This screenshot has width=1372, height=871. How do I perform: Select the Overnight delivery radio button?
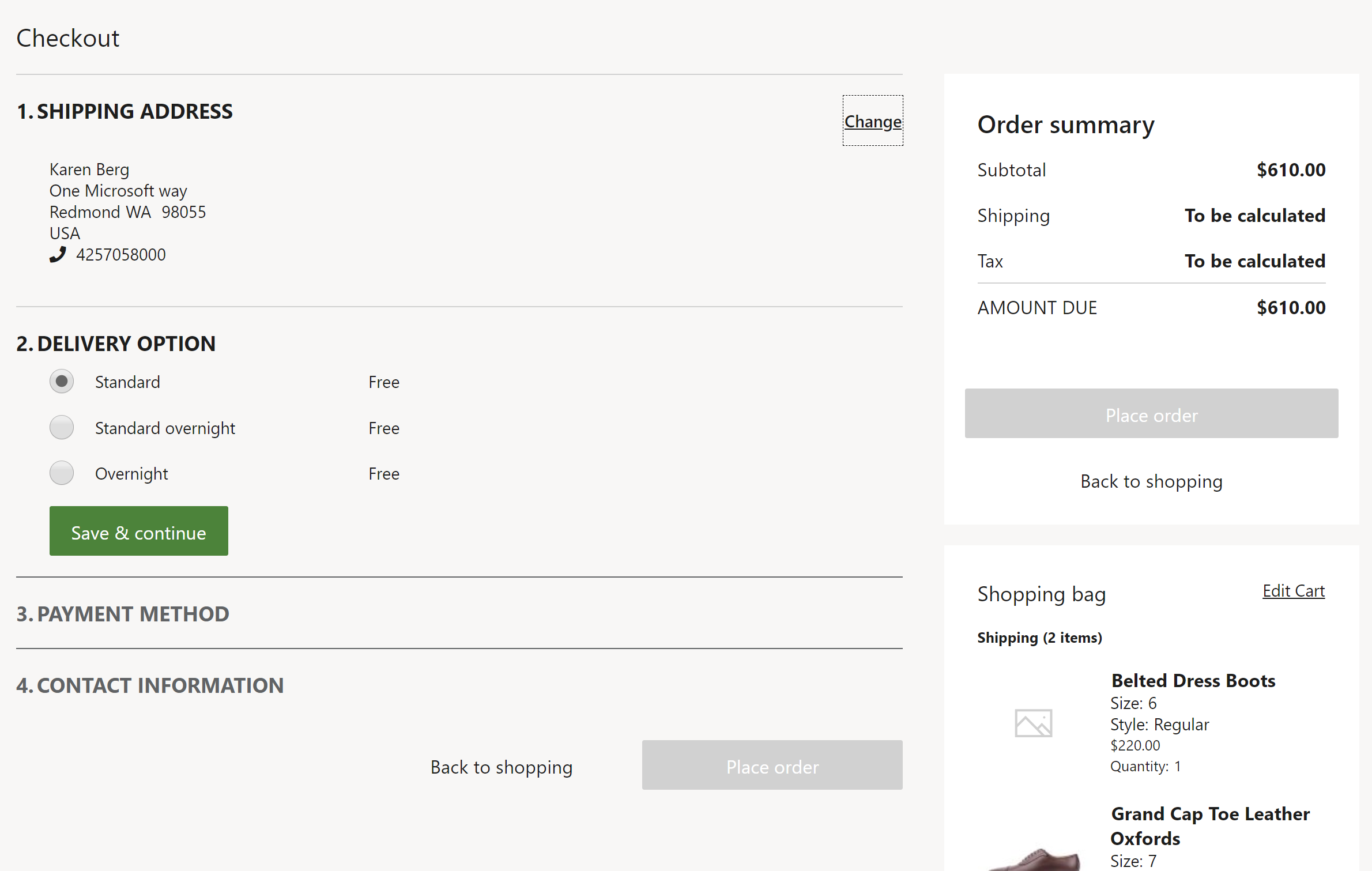coord(62,473)
